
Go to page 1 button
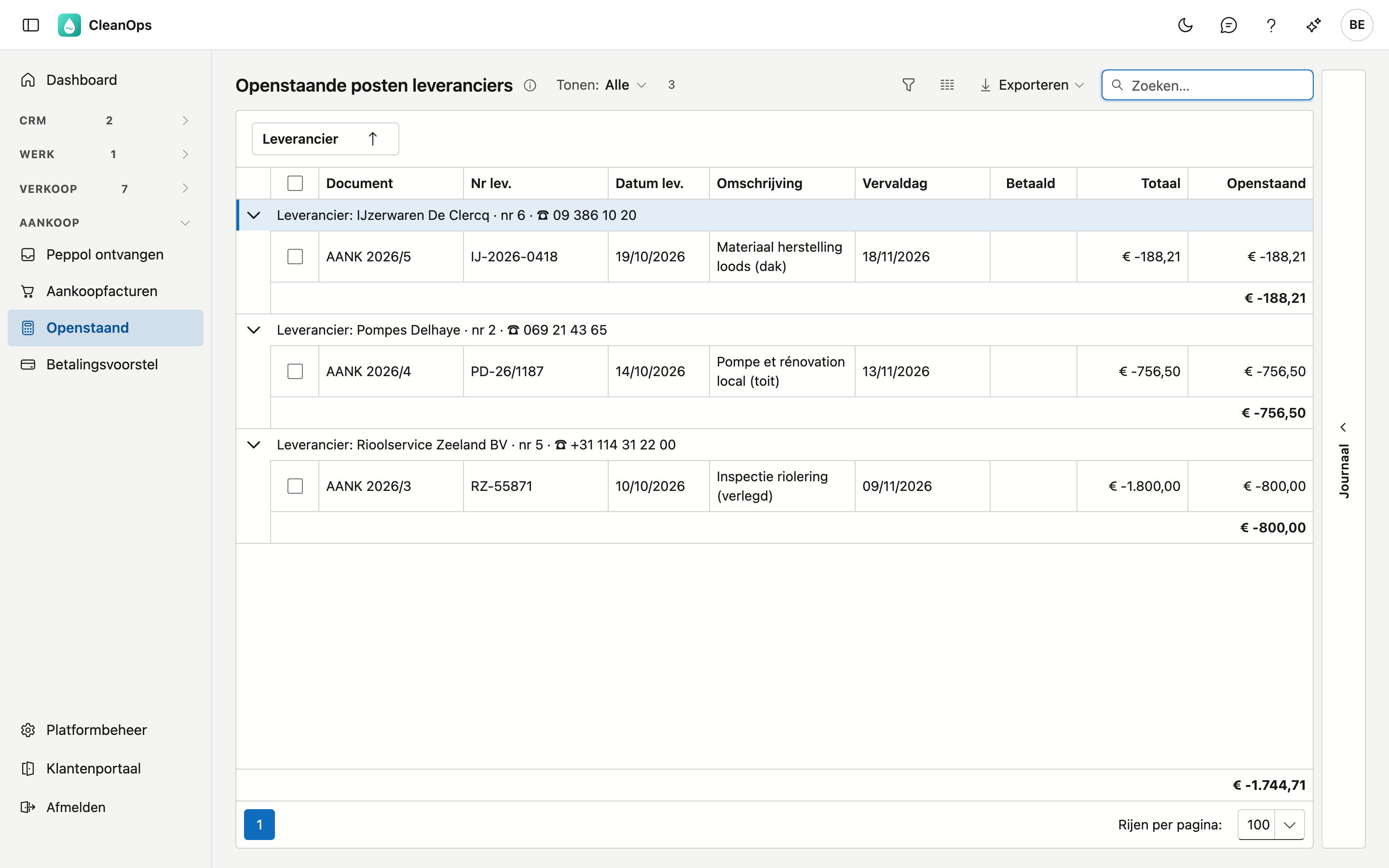coord(259,825)
